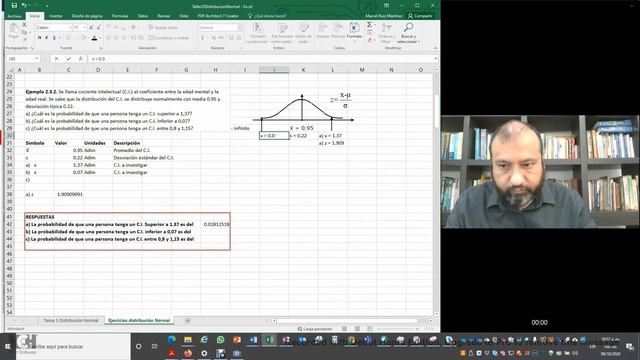Open Ordenar y filtrar menu
This screenshot has height=360, width=640.
coord(386,33)
